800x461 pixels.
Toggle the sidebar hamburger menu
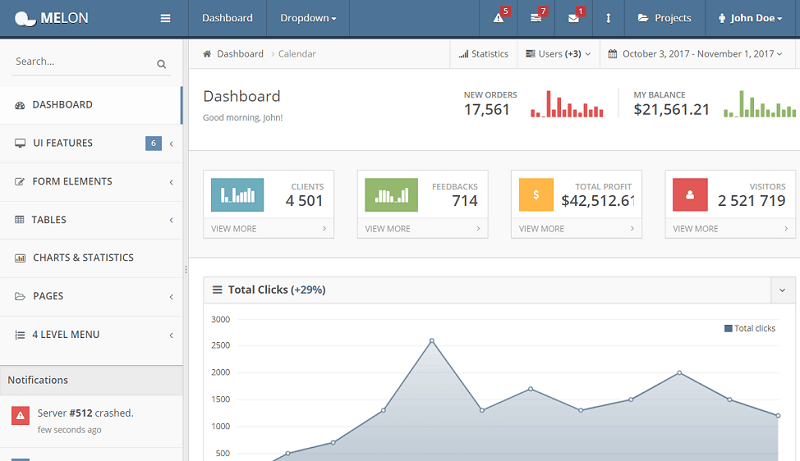165,18
